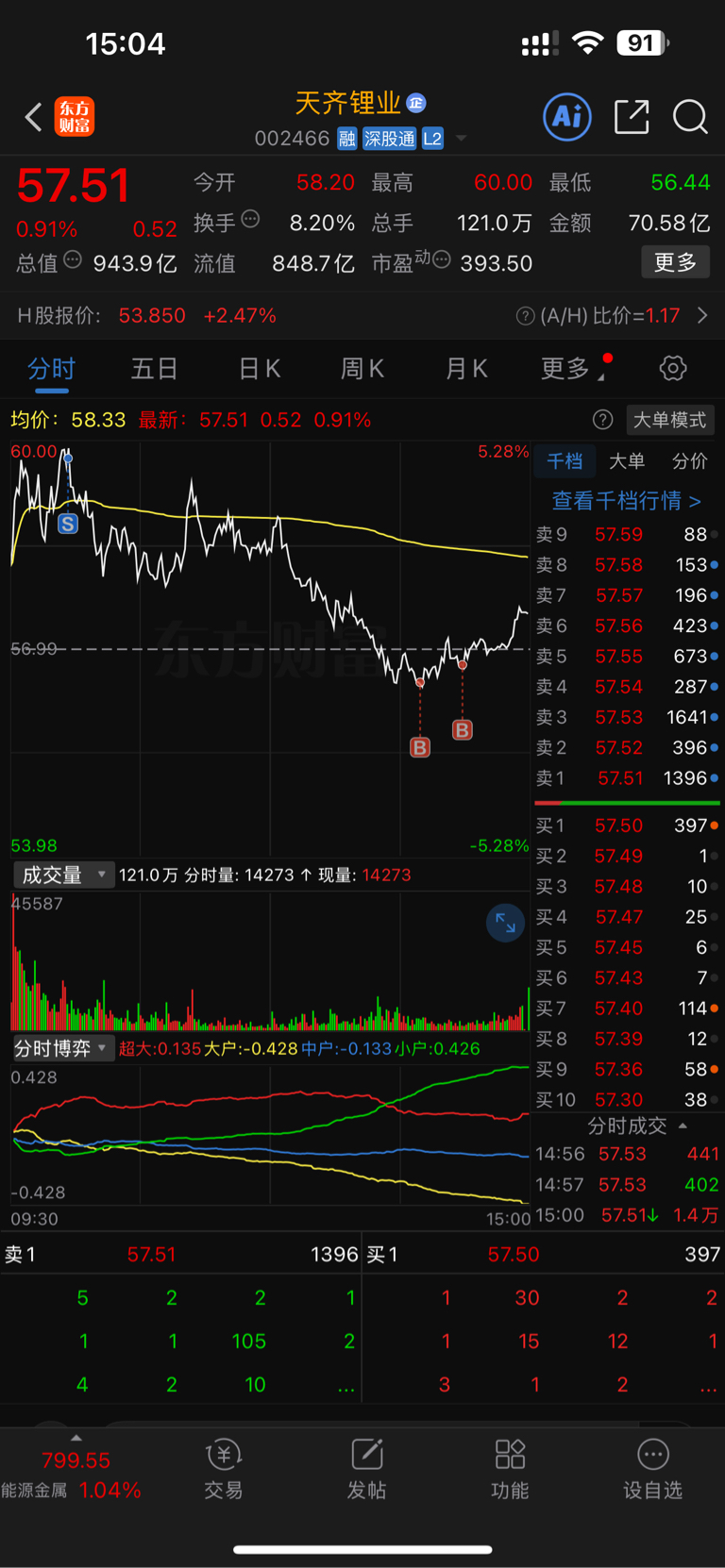Image resolution: width=725 pixels, height=1568 pixels.
Task: Select 大单 tab
Action: pyautogui.click(x=627, y=461)
